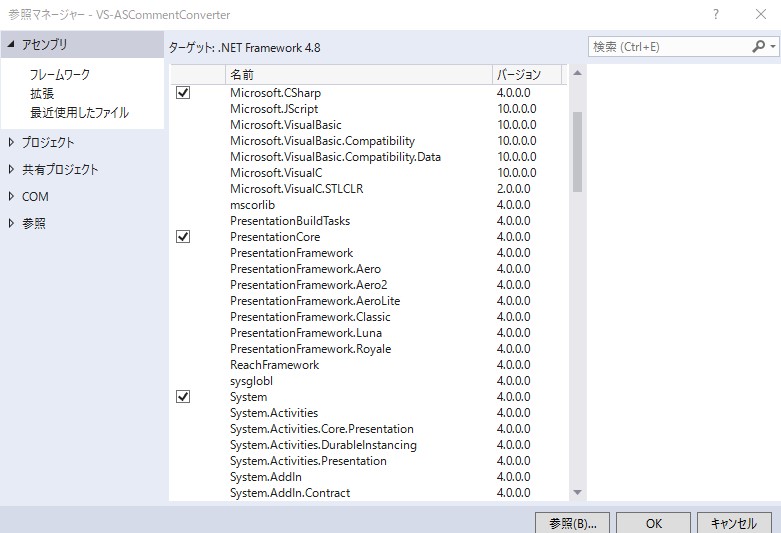Click Microsoft.CSharp assembly name
The image size is (781, 533).
click(275, 93)
